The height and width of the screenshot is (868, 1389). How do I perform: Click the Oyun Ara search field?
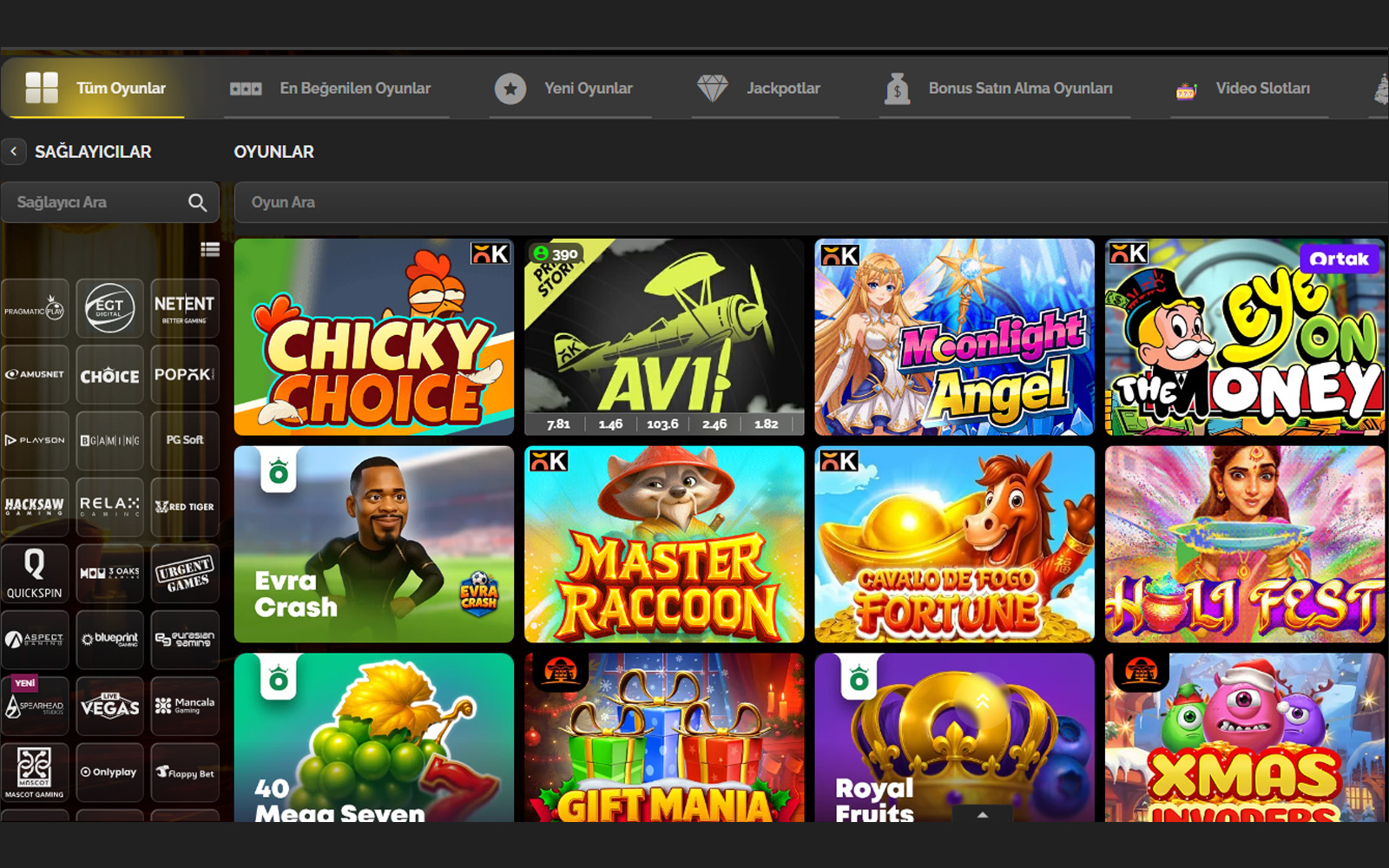807,202
